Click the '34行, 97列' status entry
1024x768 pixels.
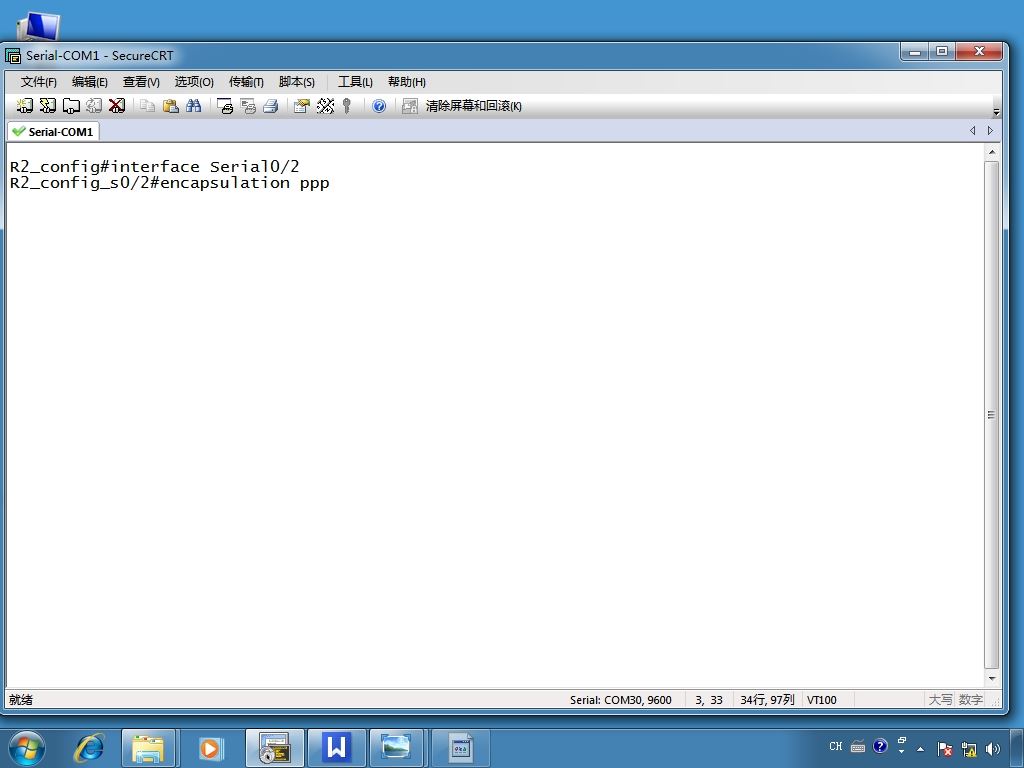pyautogui.click(x=767, y=700)
